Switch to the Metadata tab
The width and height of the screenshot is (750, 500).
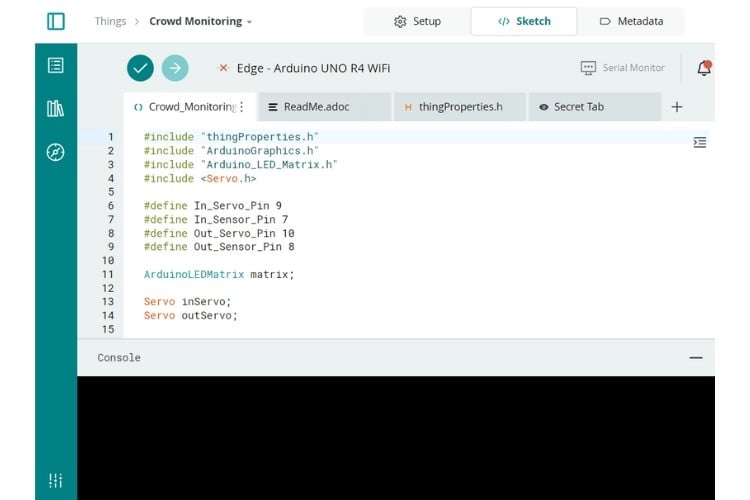(631, 21)
